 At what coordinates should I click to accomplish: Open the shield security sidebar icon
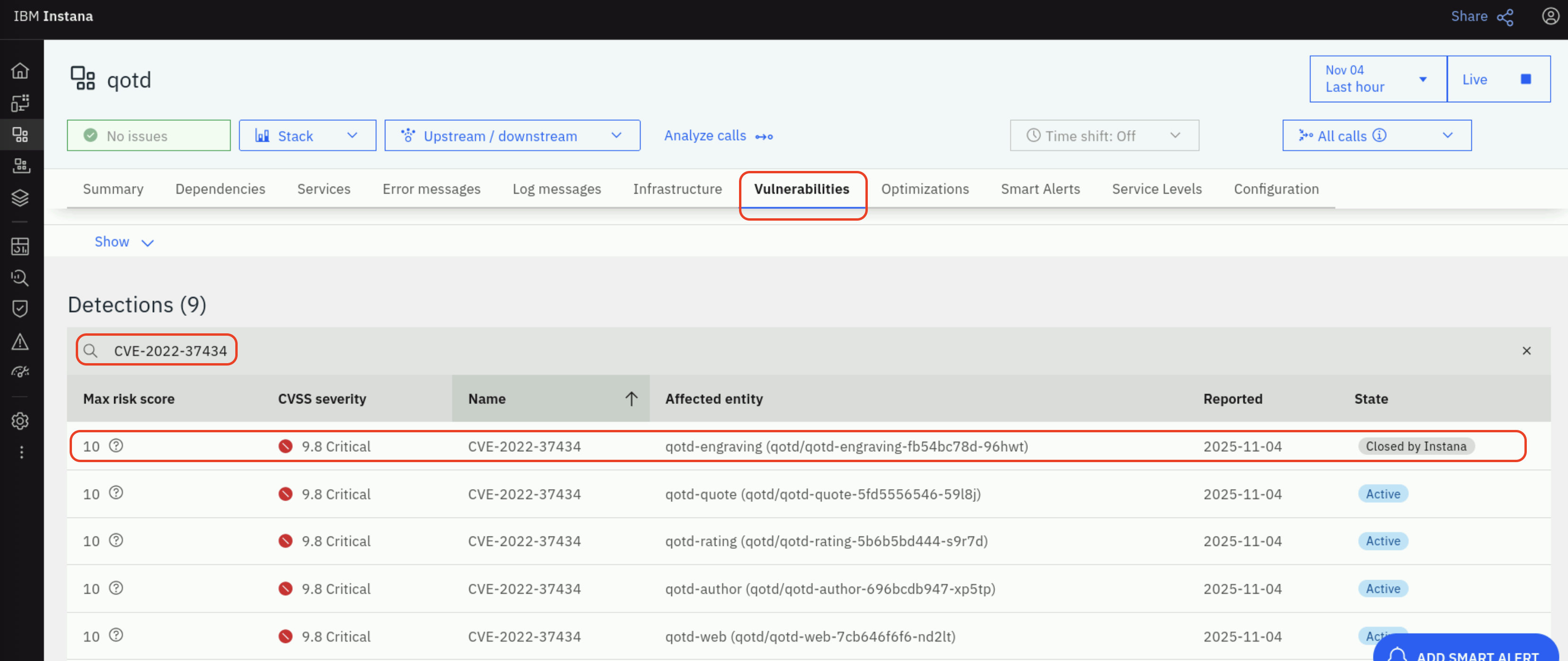click(20, 309)
